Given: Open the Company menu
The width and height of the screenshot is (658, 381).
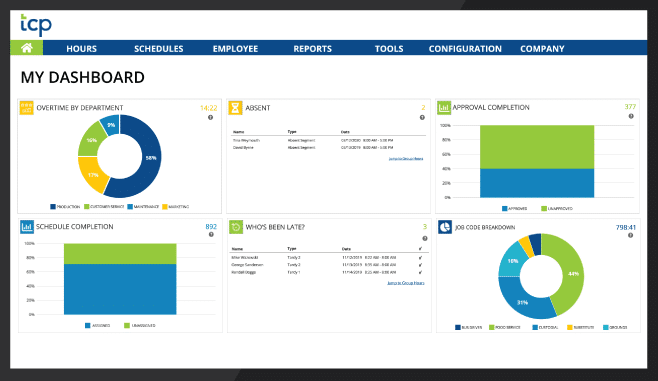Looking at the screenshot, I should [542, 49].
